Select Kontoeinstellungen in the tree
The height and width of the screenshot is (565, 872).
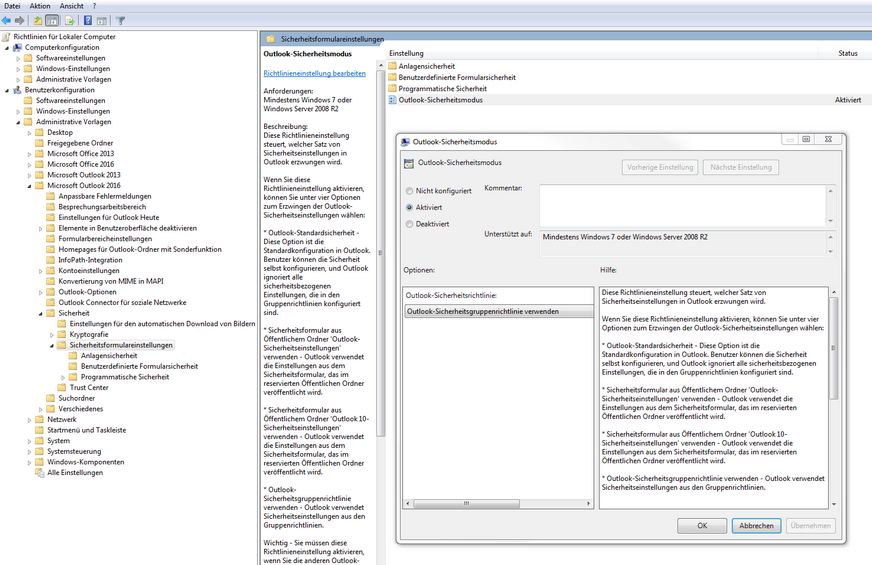(89, 271)
